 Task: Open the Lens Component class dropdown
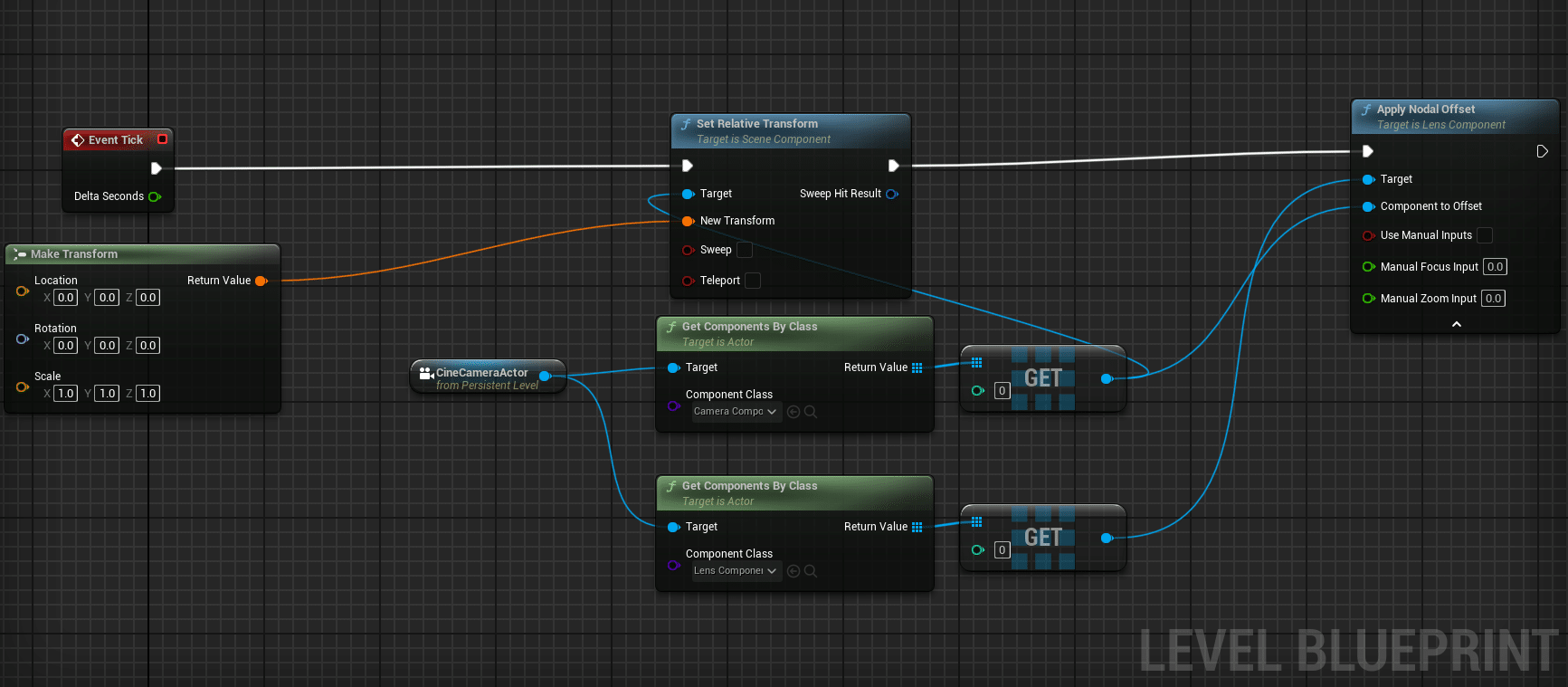pyautogui.click(x=735, y=571)
